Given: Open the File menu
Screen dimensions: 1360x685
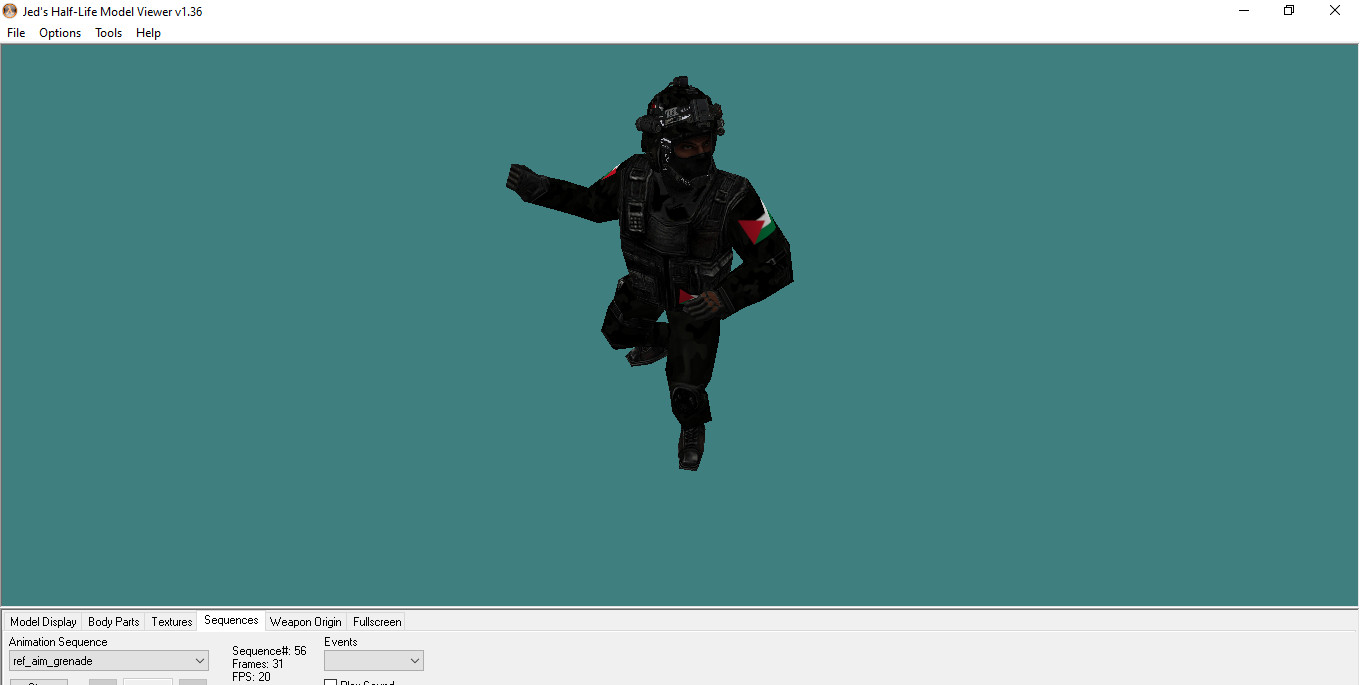Looking at the screenshot, I should coord(15,32).
